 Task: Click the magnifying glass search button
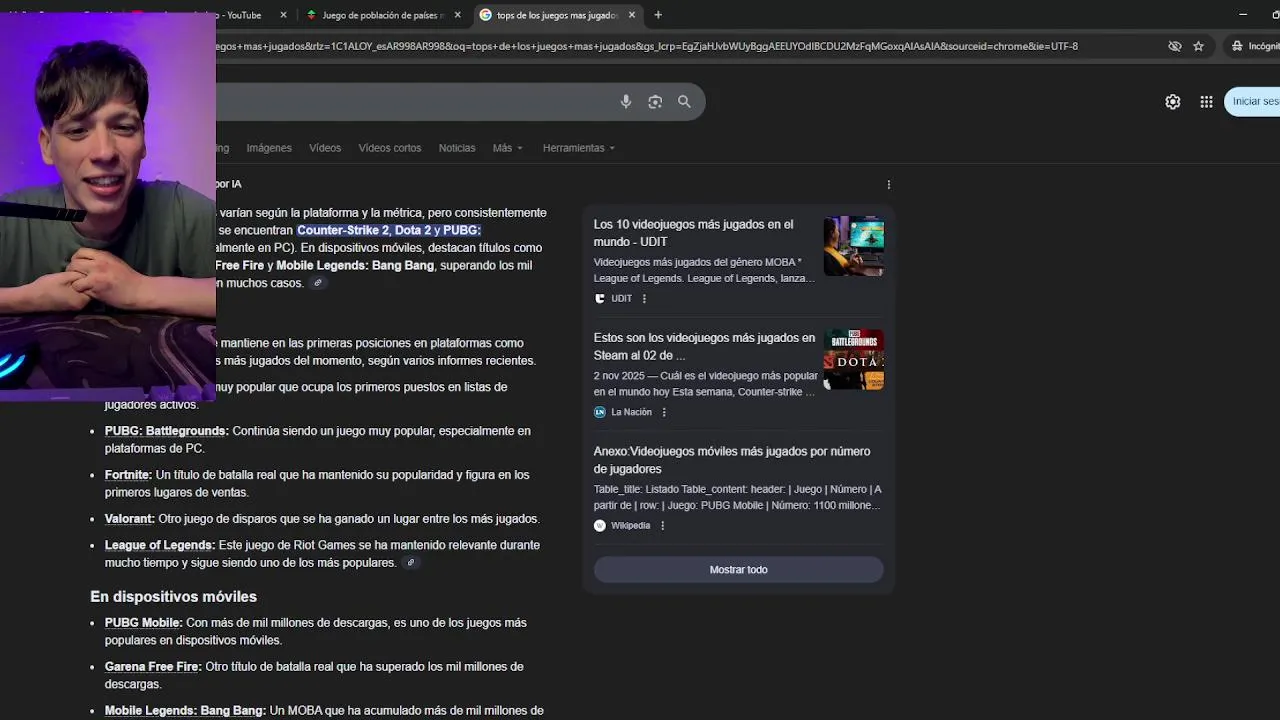[x=684, y=101]
